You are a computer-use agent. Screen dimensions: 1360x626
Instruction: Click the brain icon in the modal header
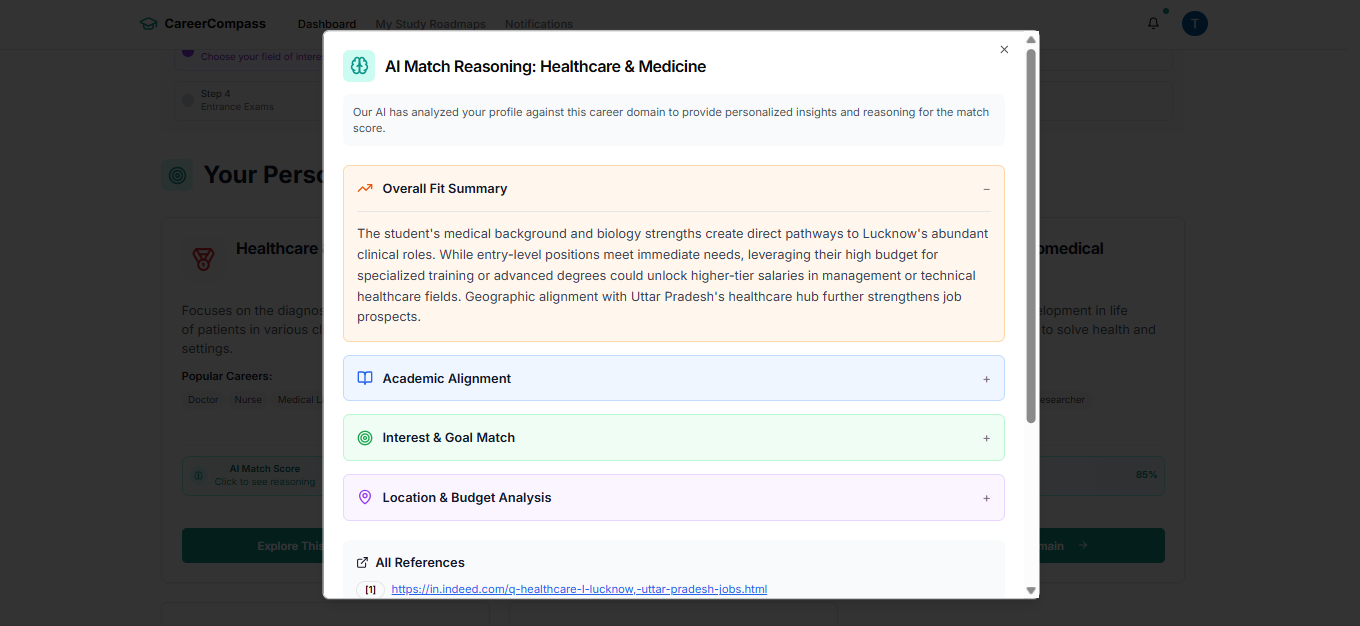tap(359, 66)
